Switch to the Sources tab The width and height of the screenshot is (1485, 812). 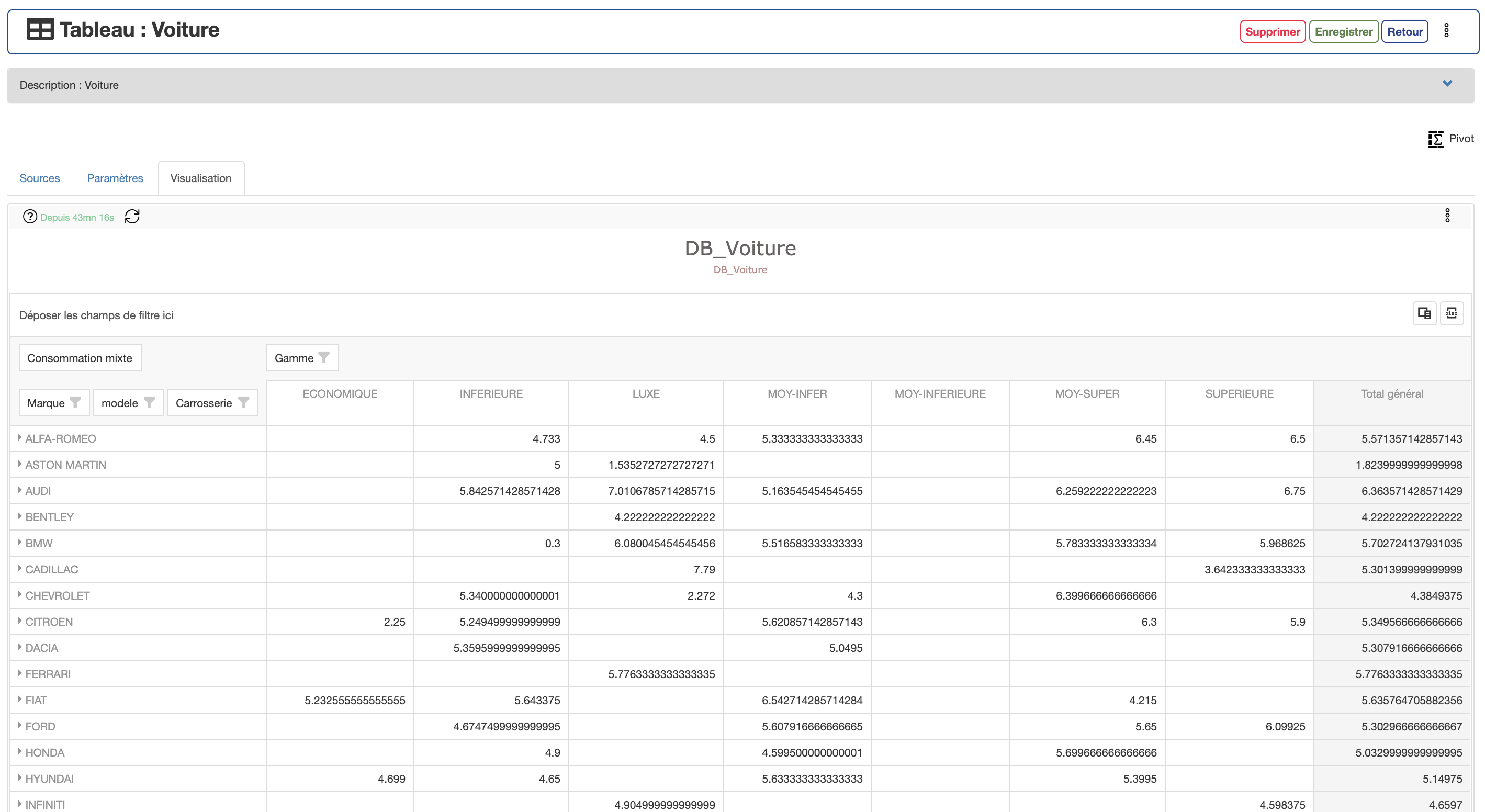(40, 178)
